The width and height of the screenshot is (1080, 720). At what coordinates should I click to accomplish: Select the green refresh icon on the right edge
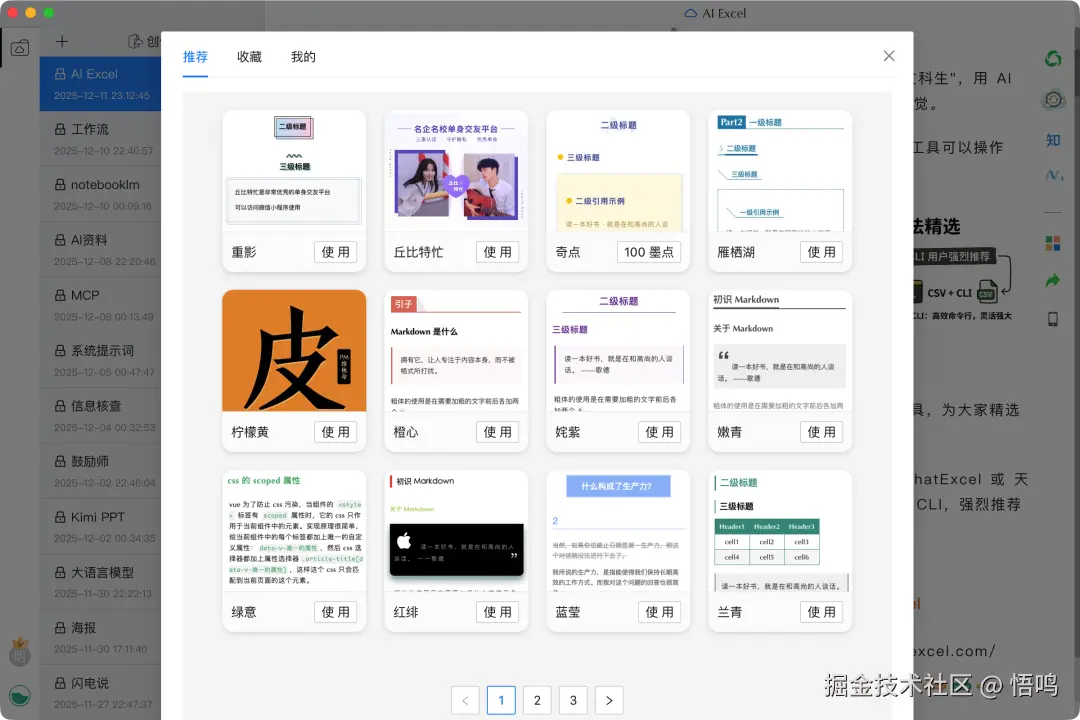point(1053,59)
